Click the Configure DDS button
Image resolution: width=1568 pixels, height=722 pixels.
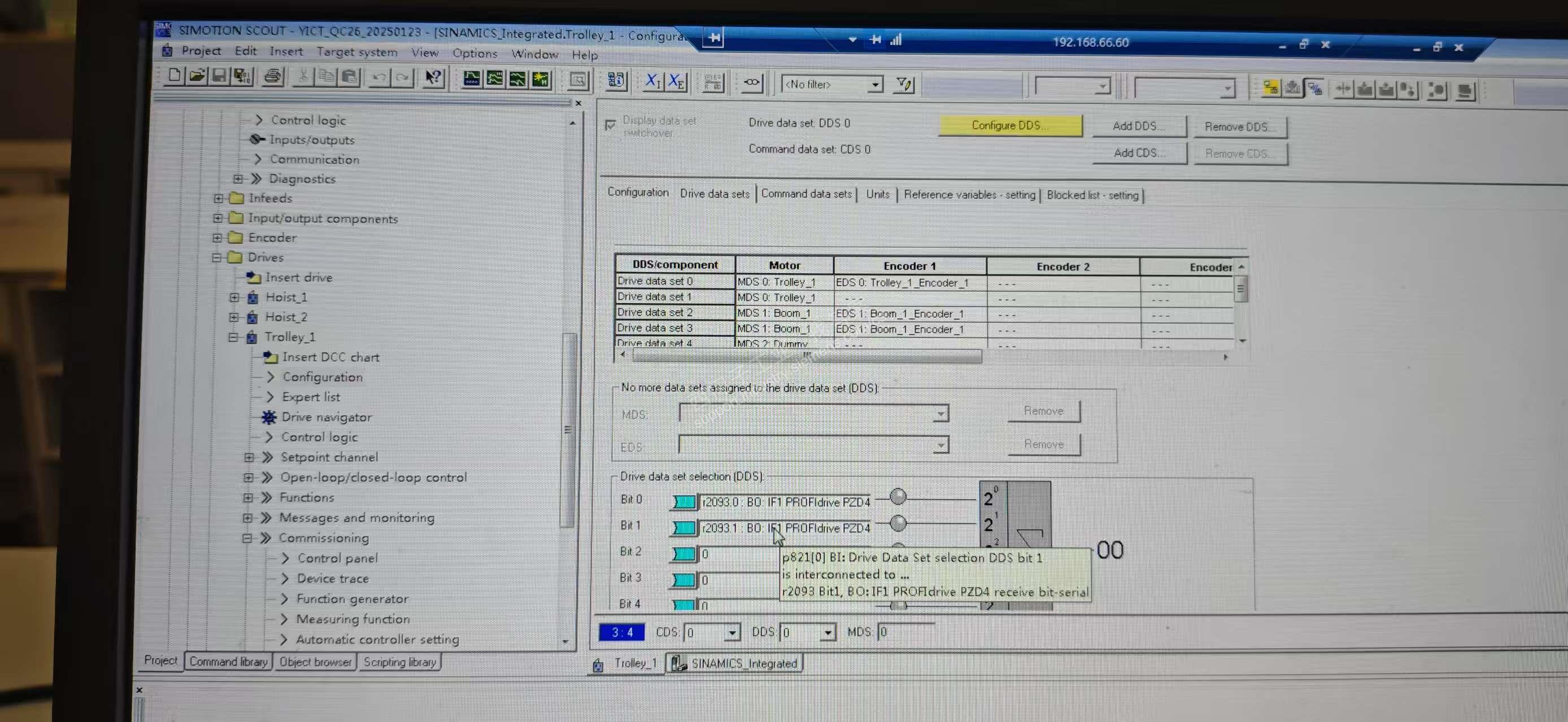coord(1009,125)
